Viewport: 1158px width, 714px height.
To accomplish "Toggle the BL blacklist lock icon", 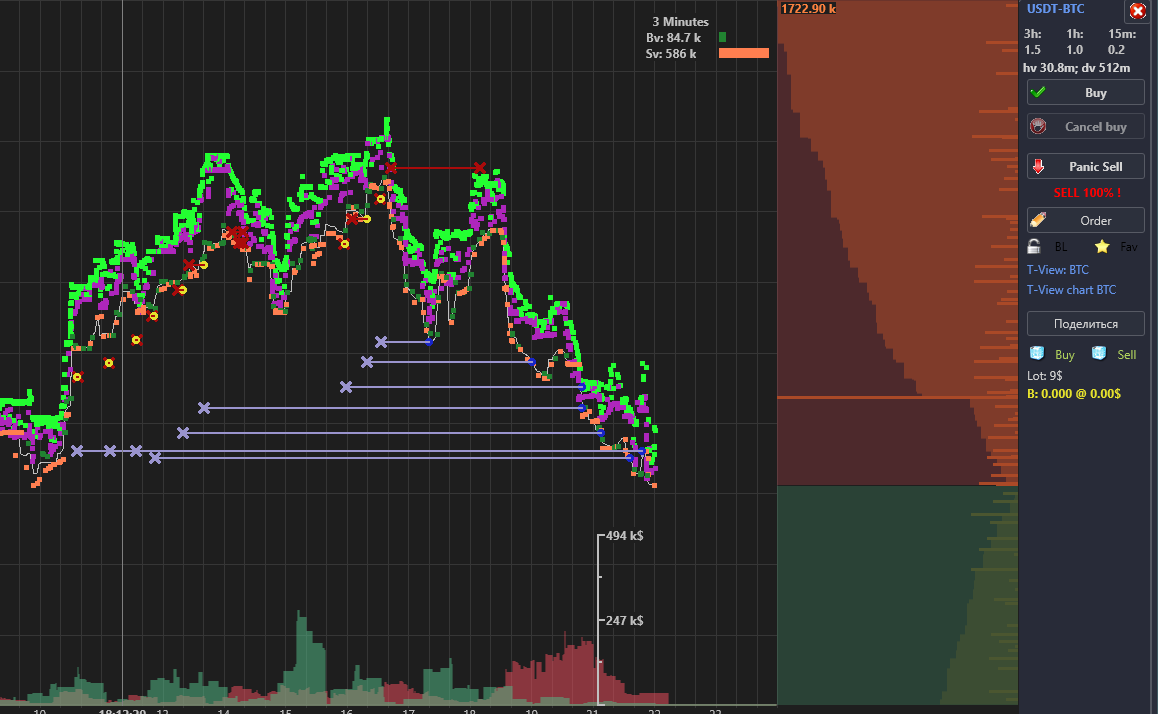I will pyautogui.click(x=1035, y=246).
